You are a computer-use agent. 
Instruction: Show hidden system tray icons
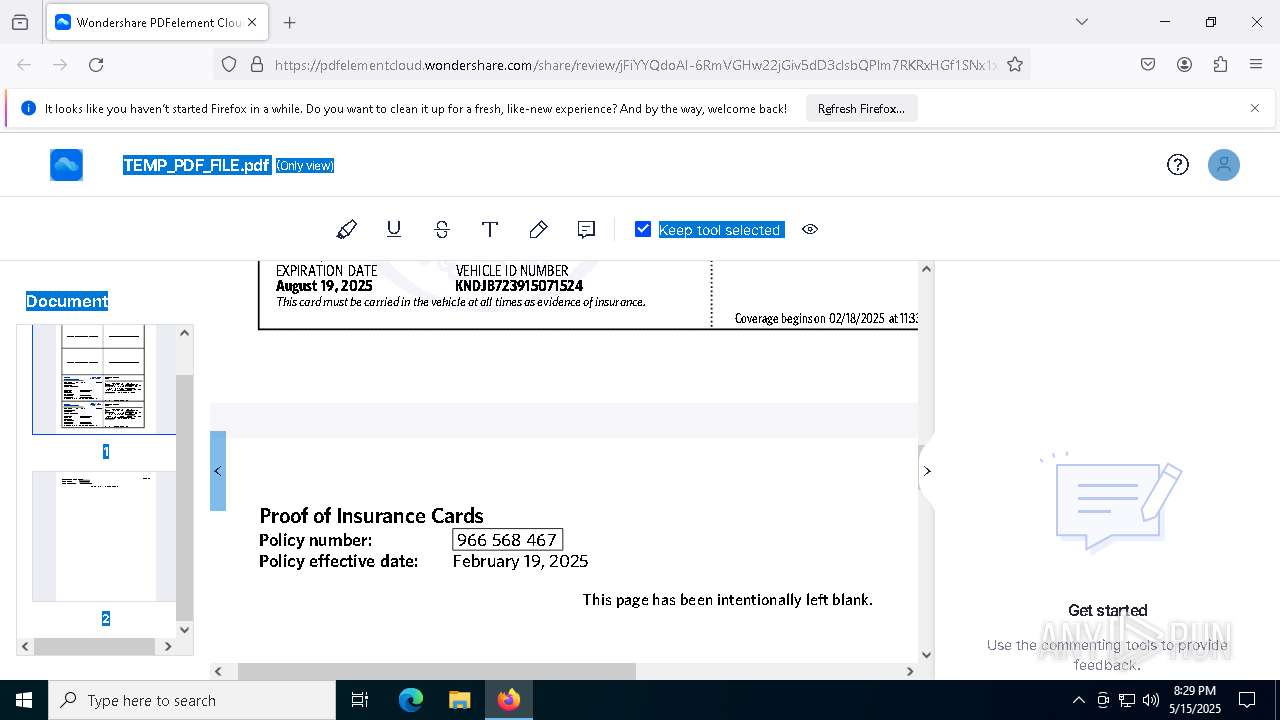click(x=1078, y=700)
